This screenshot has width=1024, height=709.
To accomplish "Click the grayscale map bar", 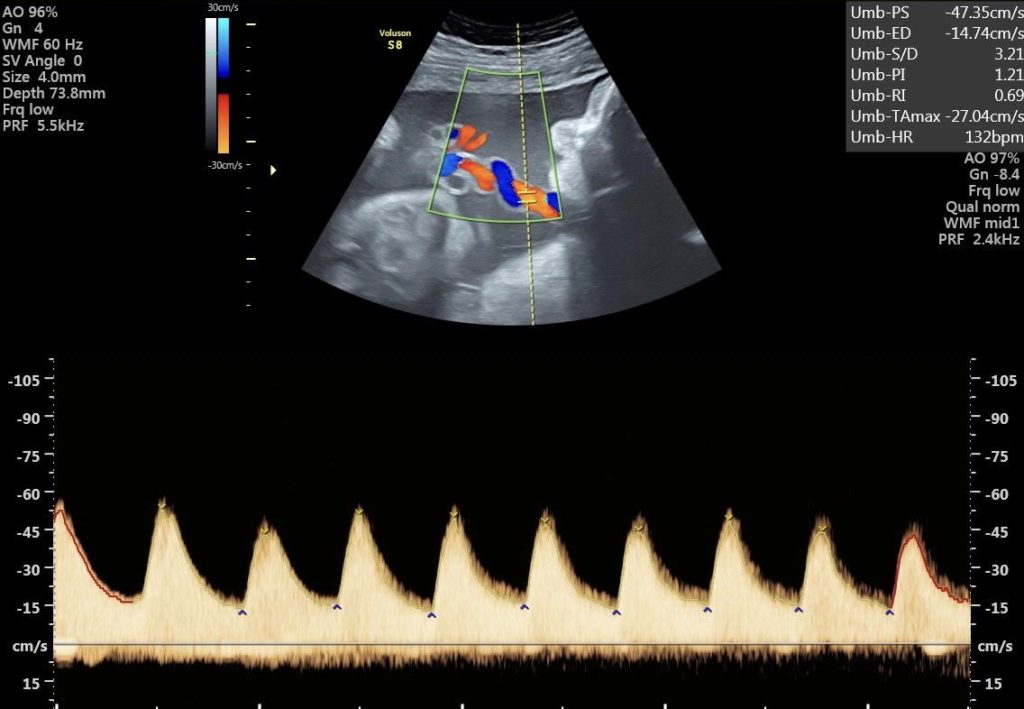I will [210, 85].
